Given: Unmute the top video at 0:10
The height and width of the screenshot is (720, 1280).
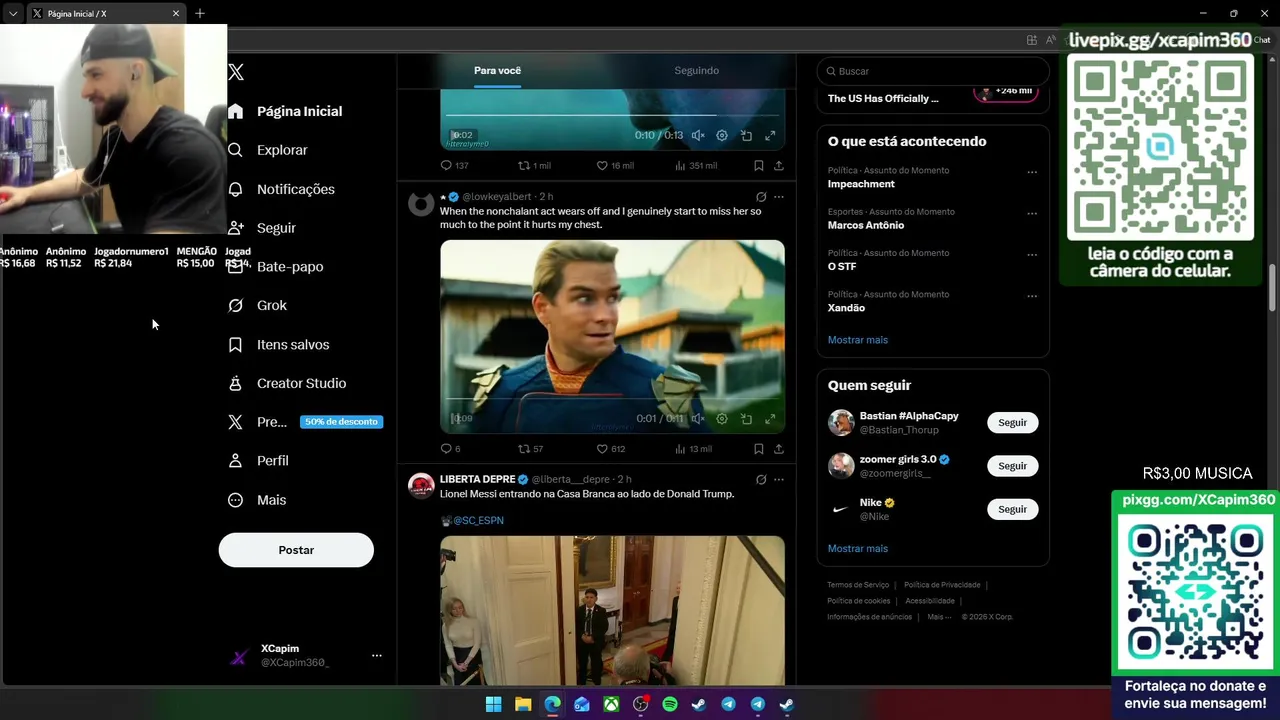Looking at the screenshot, I should [698, 135].
